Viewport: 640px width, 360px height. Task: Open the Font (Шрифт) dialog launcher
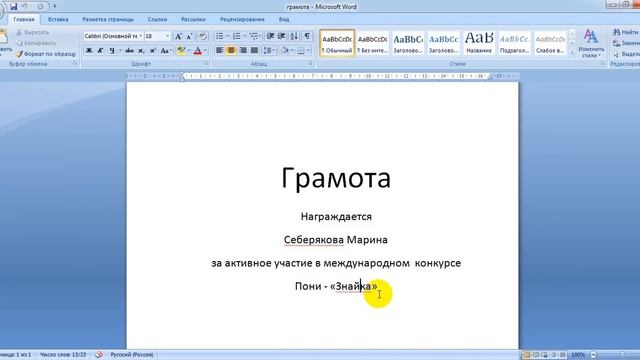(206, 64)
